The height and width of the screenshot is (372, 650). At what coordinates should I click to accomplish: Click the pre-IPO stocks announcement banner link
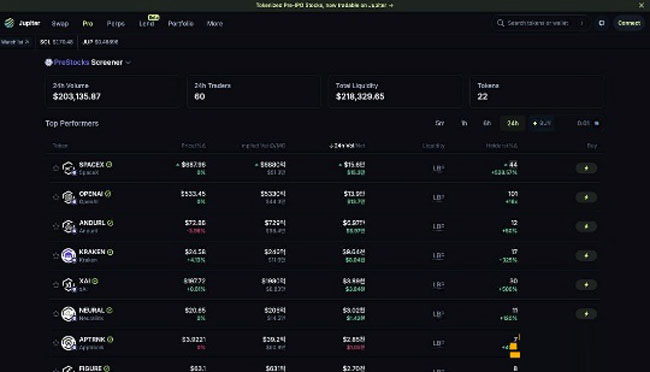(x=325, y=5)
